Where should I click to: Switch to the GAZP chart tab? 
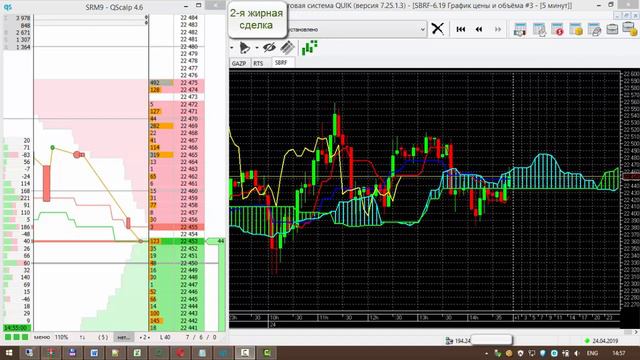point(239,63)
